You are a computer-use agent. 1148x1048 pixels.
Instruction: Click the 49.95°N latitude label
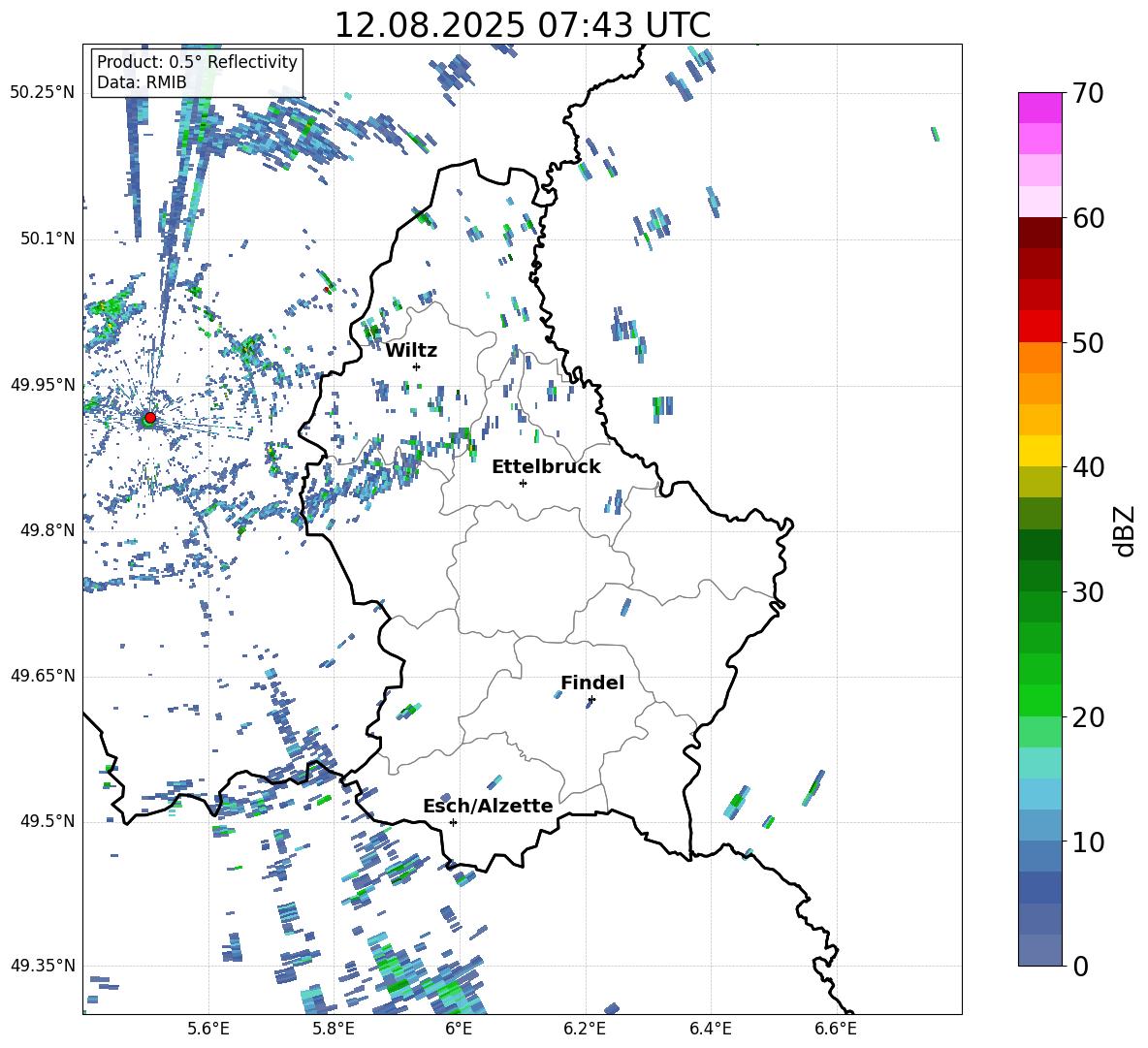43,384
